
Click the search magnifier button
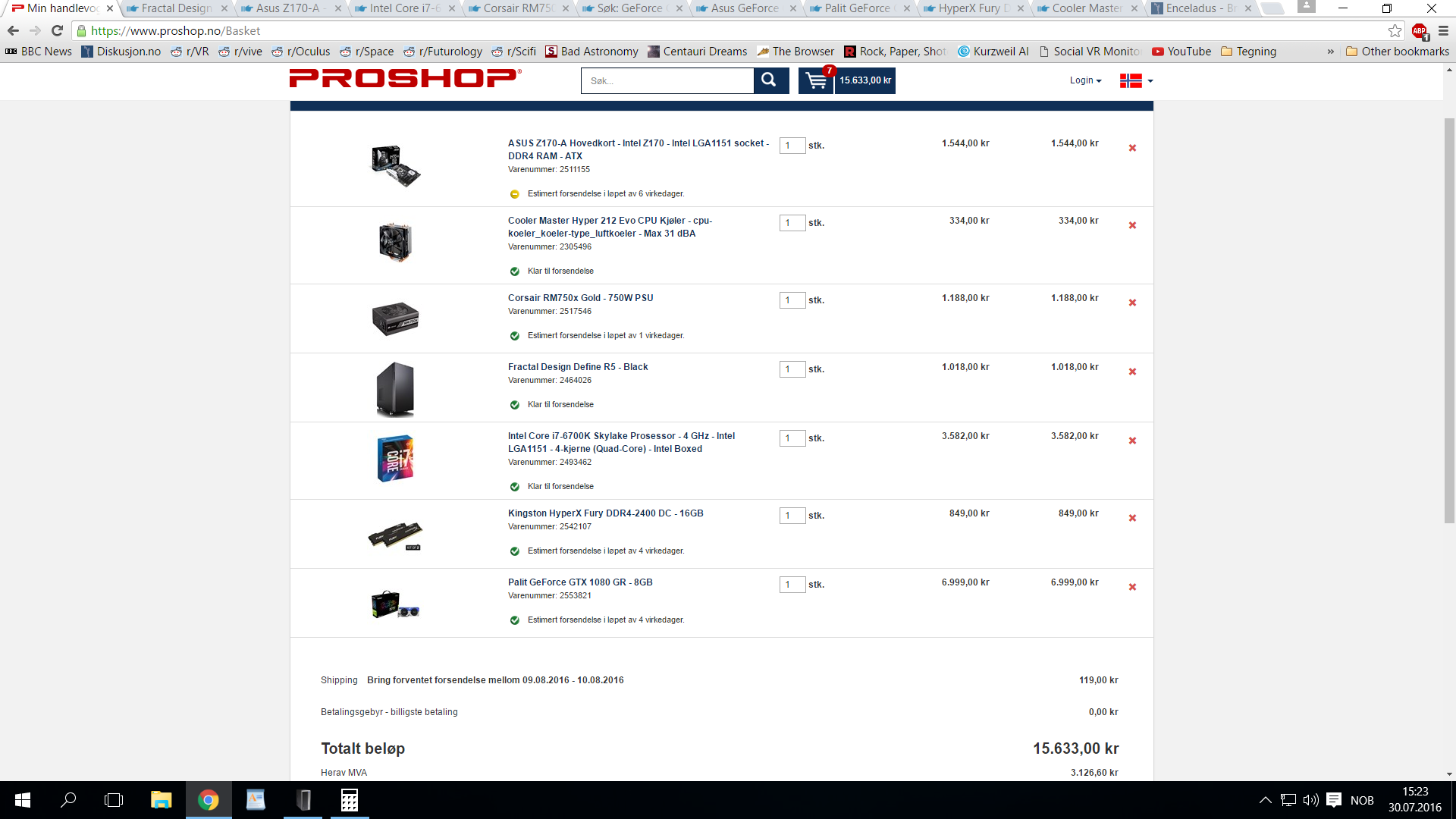(770, 80)
